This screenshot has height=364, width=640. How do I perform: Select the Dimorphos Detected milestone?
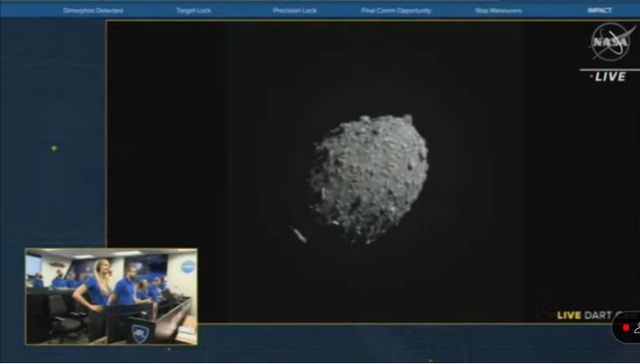93,11
